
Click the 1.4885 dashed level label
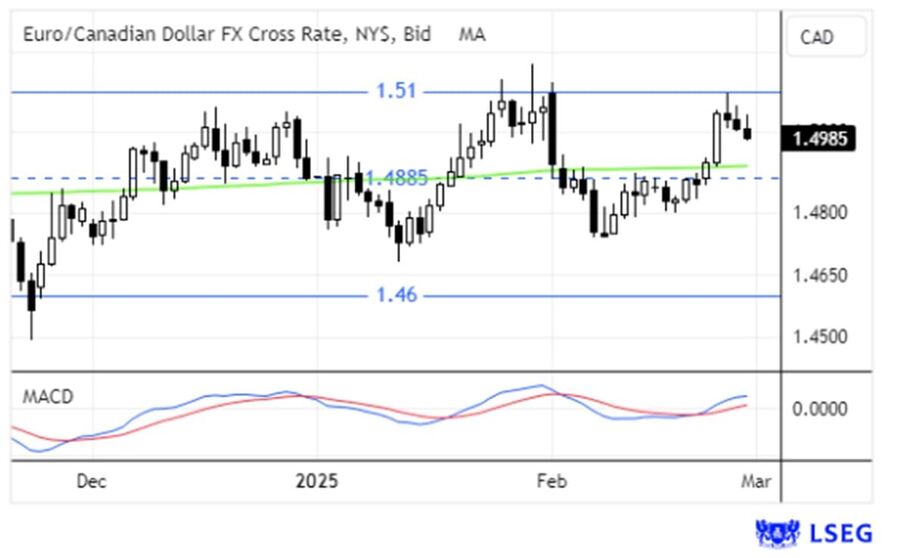click(x=396, y=178)
